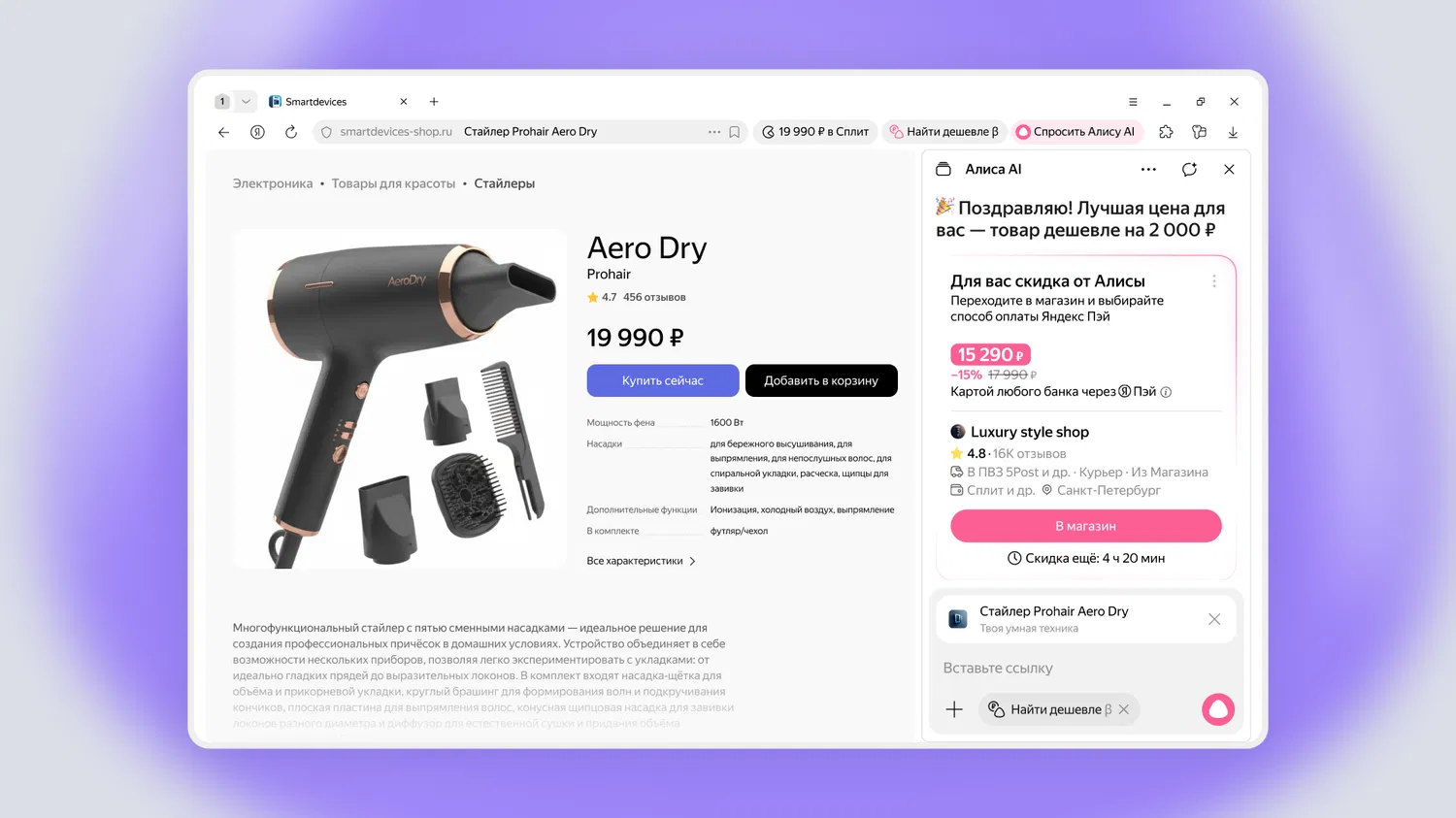Open the downloads arrow icon

coord(1233,132)
